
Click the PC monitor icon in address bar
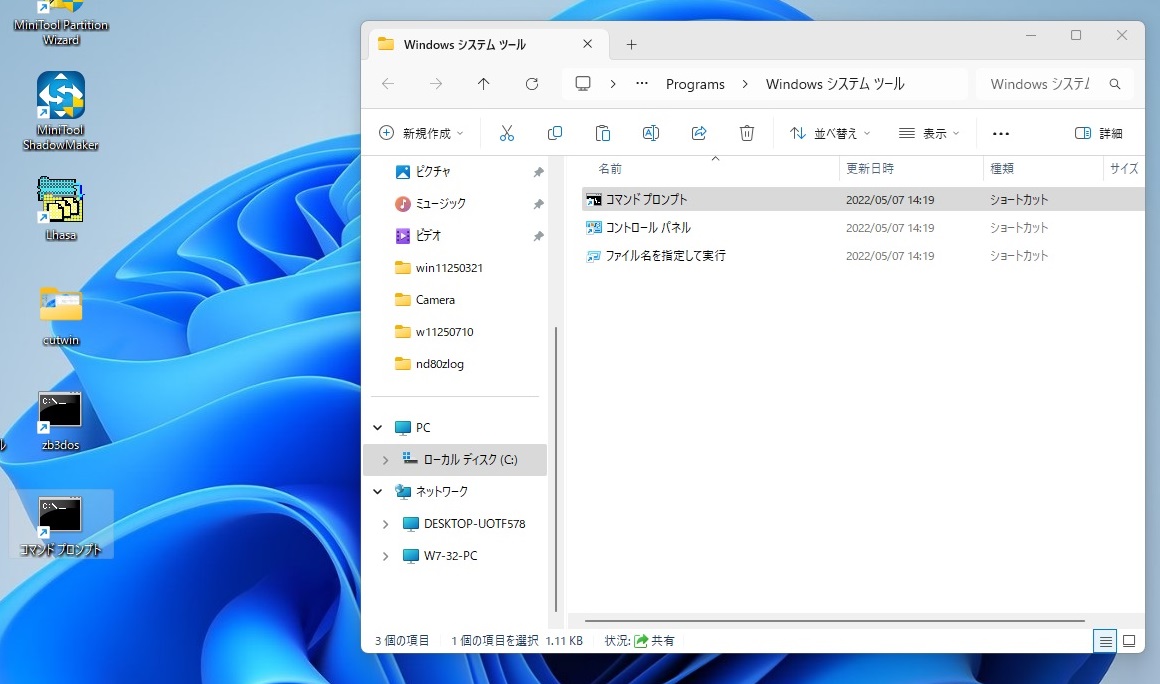(x=583, y=84)
